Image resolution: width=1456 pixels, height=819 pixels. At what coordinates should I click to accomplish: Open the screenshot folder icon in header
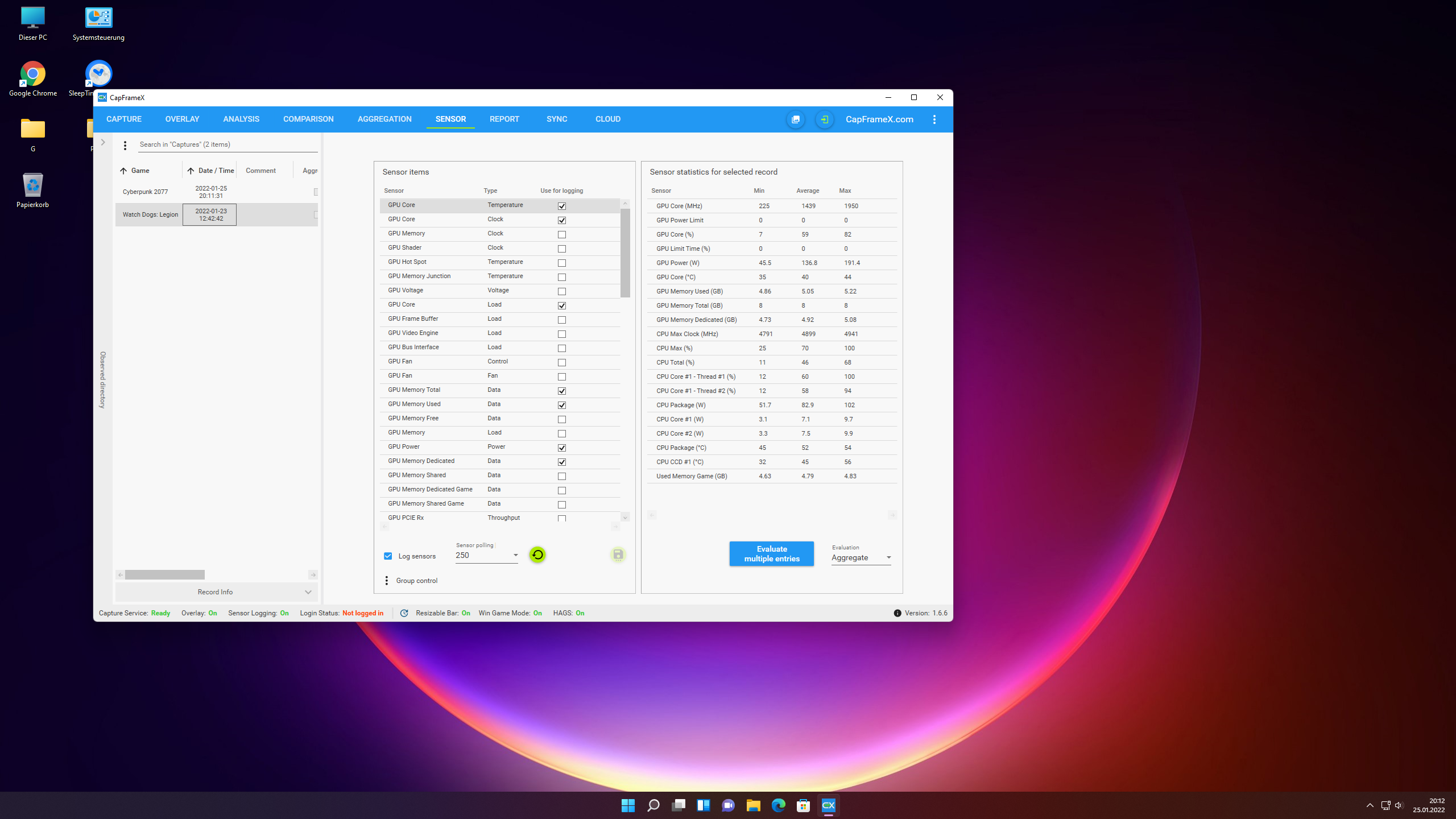[x=795, y=119]
